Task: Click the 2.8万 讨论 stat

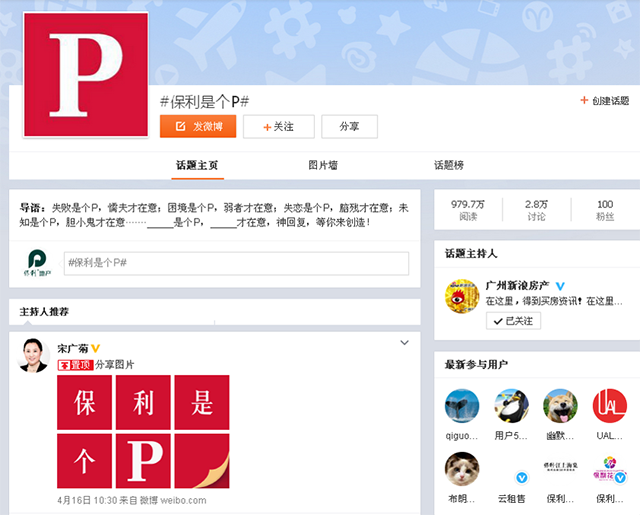Action: 536,210
